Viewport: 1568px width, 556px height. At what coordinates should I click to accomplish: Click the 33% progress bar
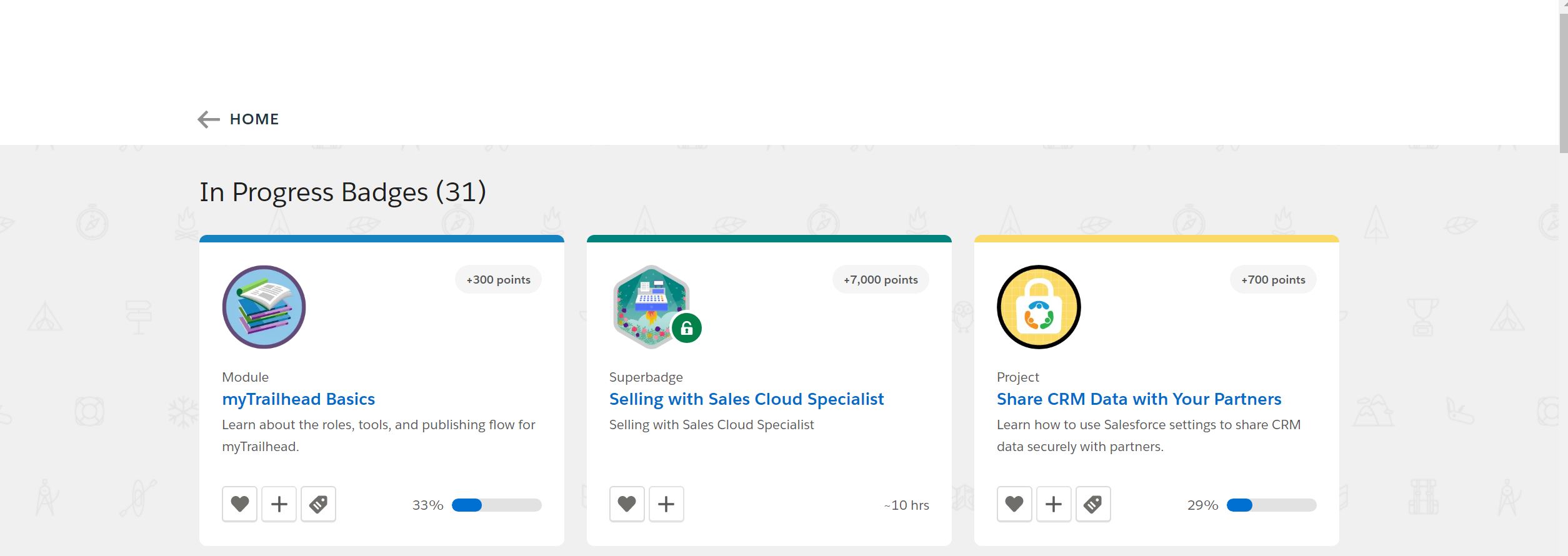click(x=496, y=505)
